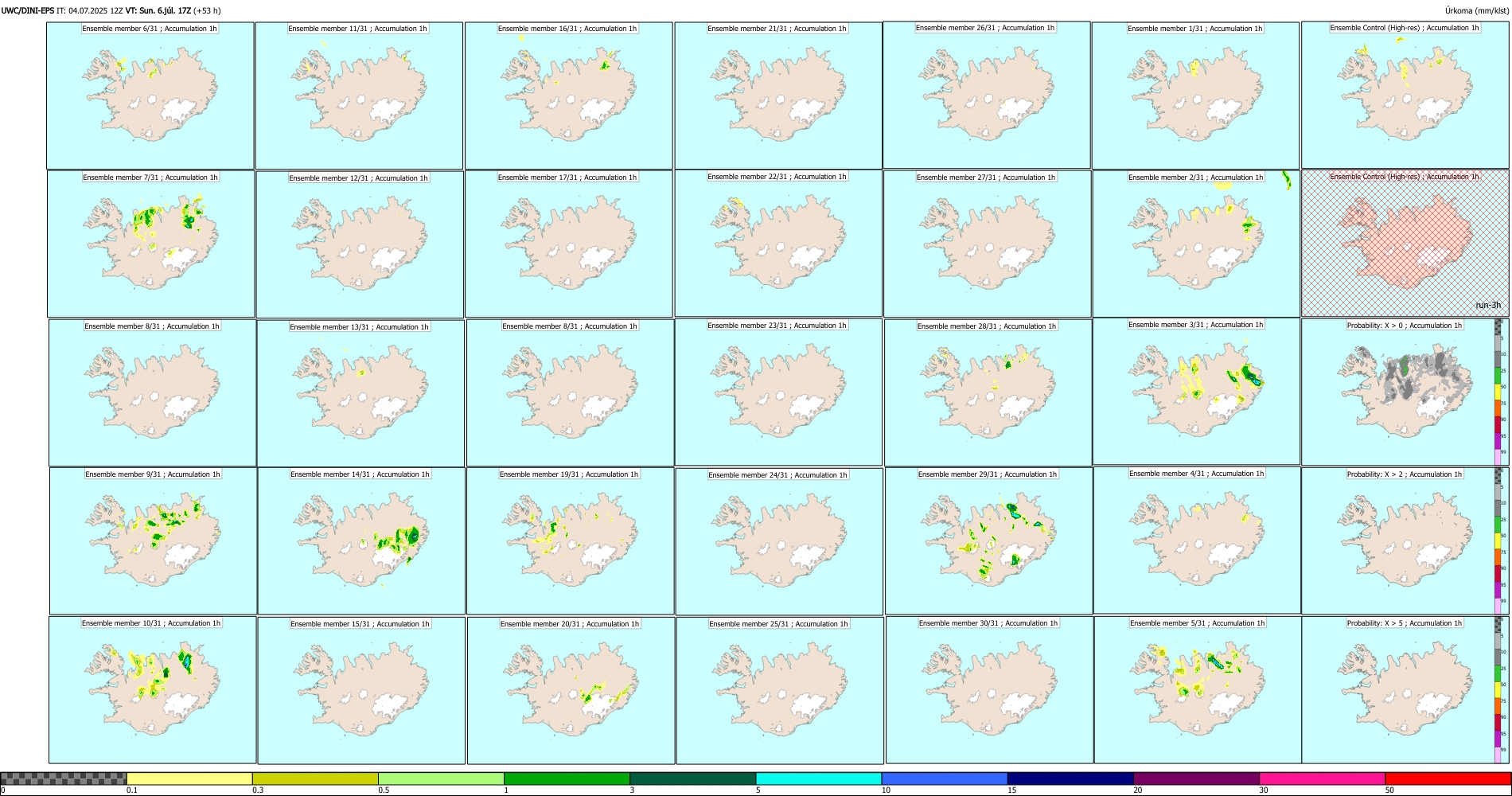Open the Ensemble member 14/31 map
This screenshot has height=796, width=1512.
(361, 540)
